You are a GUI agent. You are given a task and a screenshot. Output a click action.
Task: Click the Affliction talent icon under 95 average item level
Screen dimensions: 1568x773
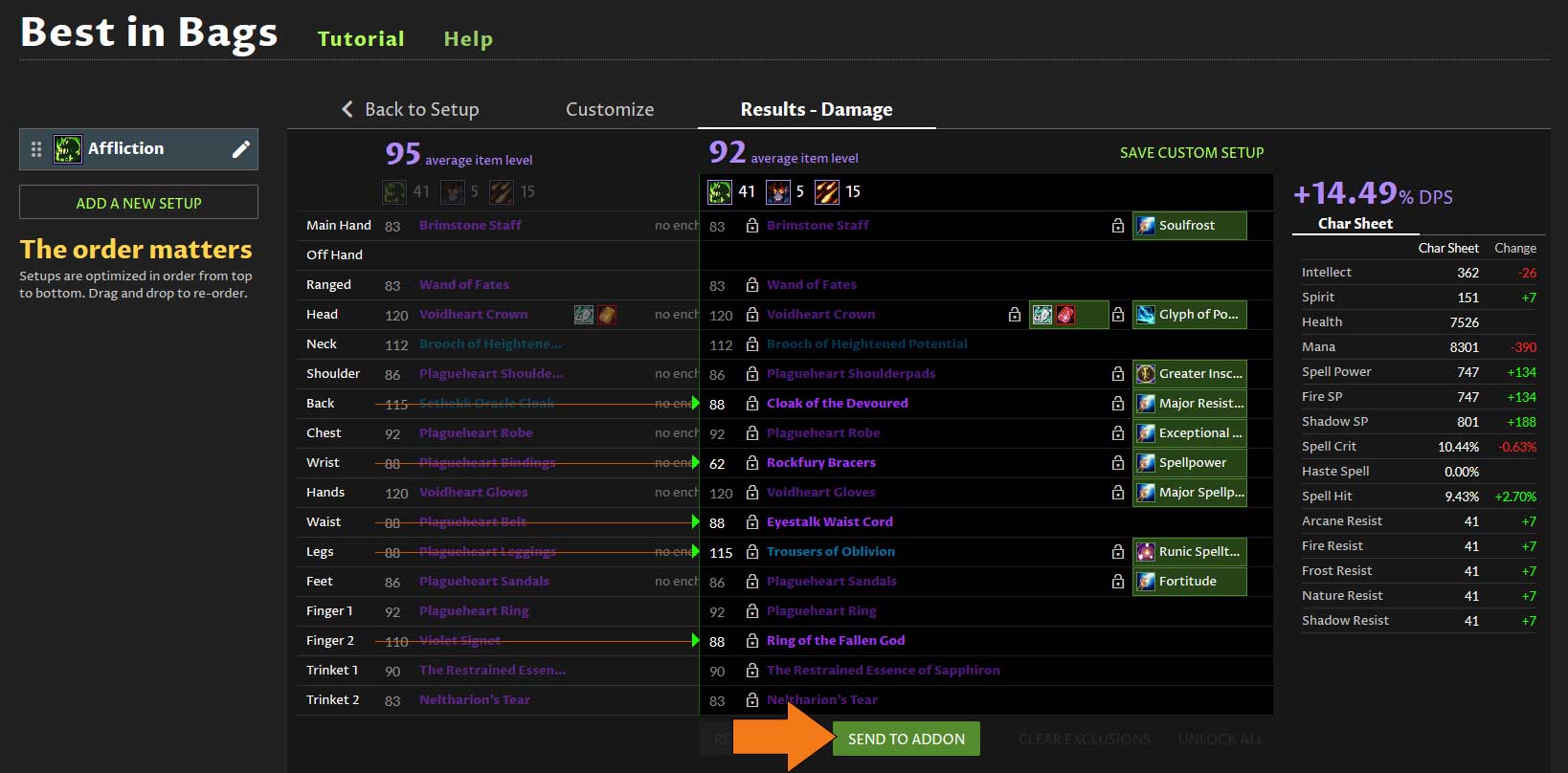tap(394, 191)
